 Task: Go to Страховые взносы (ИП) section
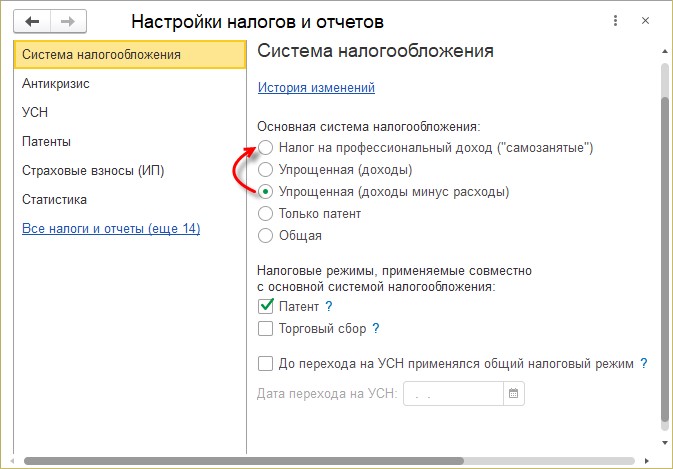130,170
